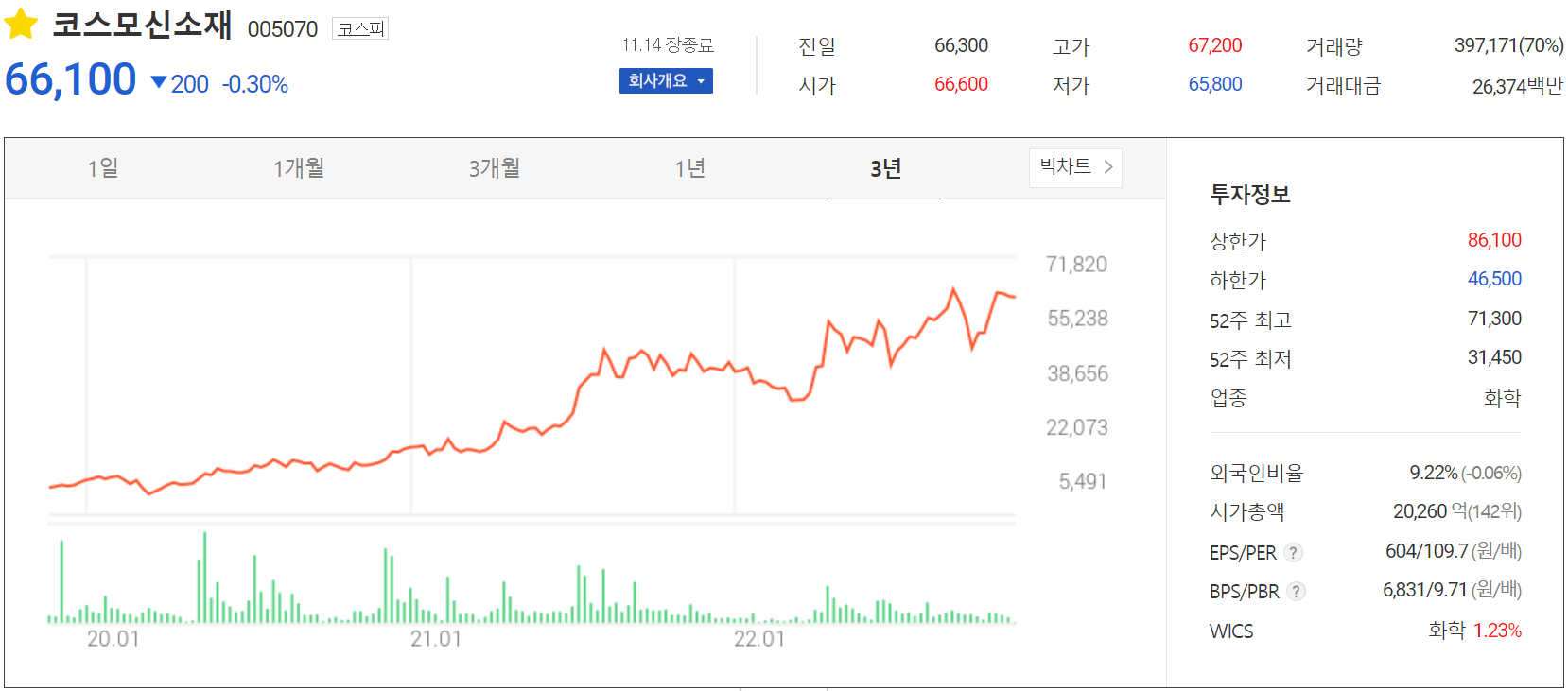Click the WICS 화학 1.23% entry
This screenshot has height=691, width=1568.
point(1474,631)
